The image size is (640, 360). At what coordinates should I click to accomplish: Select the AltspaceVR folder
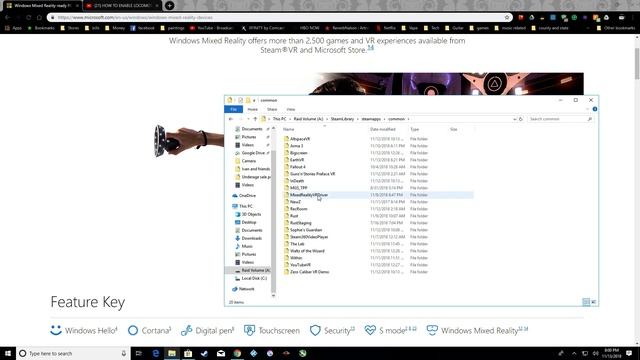[300, 139]
